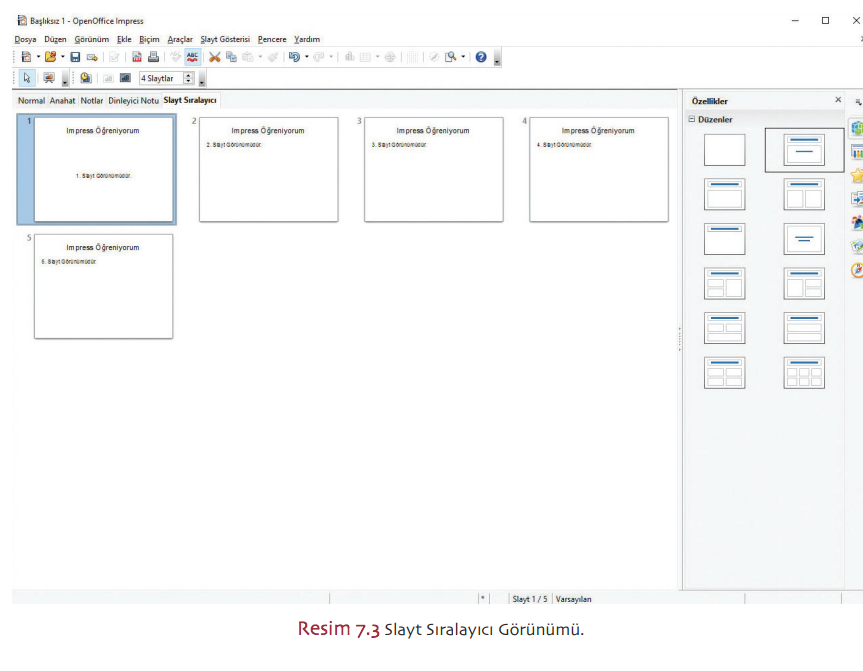
Task: Click the Cut scissors icon
Action: (214, 58)
